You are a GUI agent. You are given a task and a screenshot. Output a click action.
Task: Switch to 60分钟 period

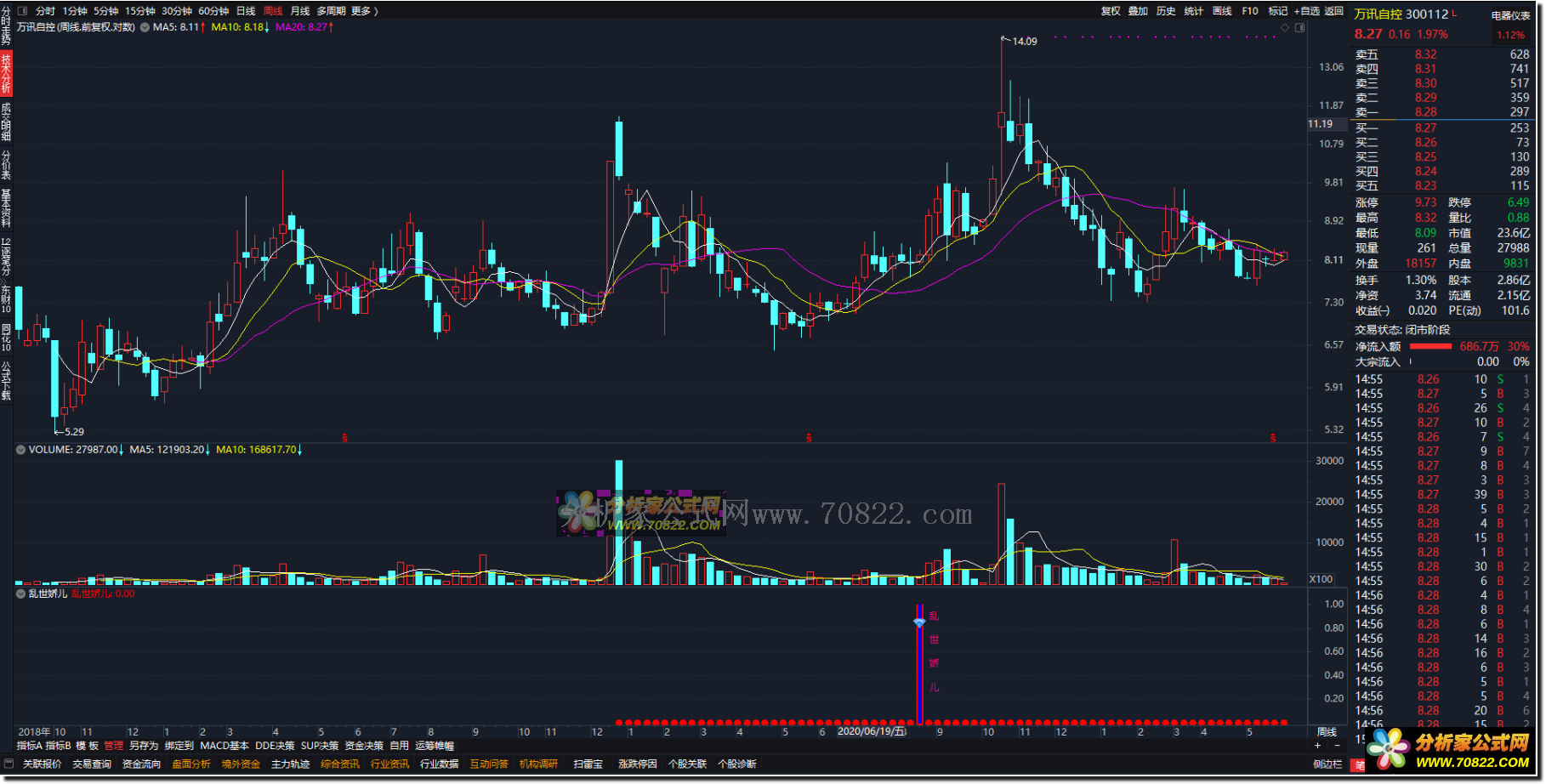213,11
